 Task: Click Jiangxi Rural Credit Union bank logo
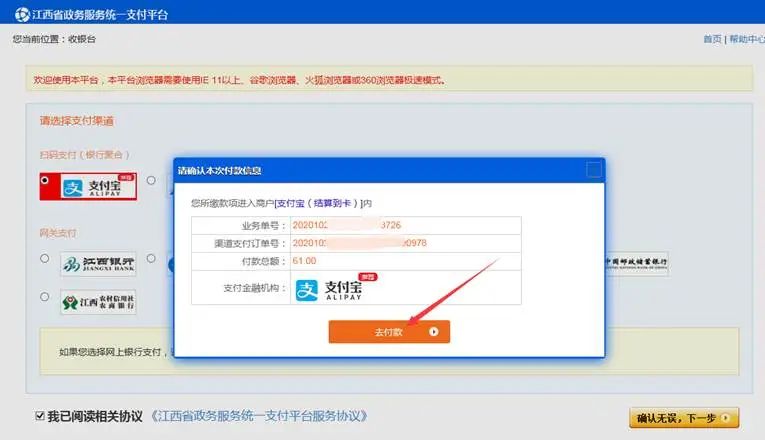[98, 302]
